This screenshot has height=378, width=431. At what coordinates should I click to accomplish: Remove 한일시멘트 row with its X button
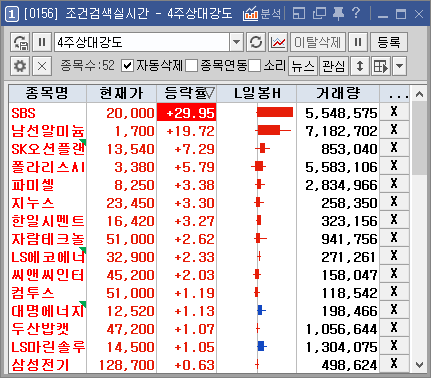click(394, 220)
